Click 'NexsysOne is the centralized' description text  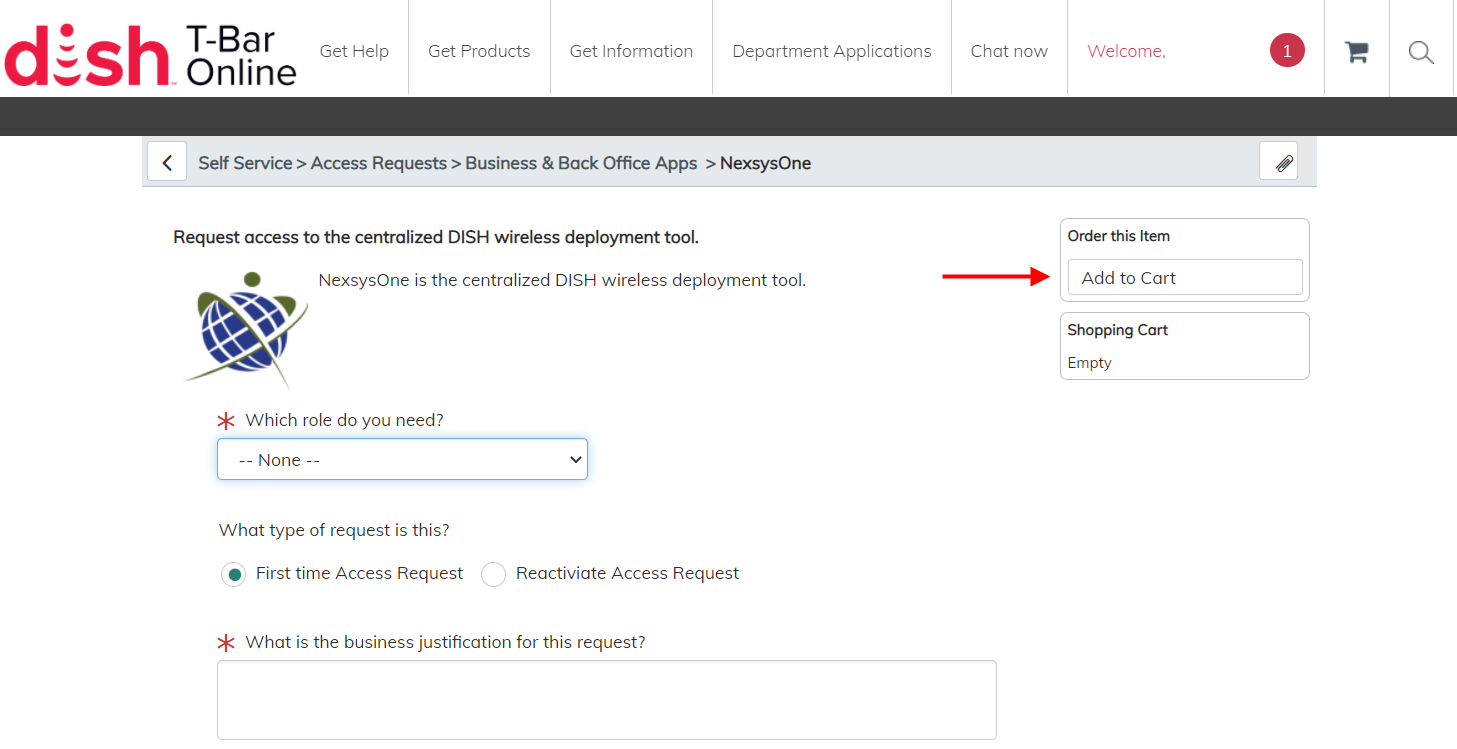tap(562, 280)
